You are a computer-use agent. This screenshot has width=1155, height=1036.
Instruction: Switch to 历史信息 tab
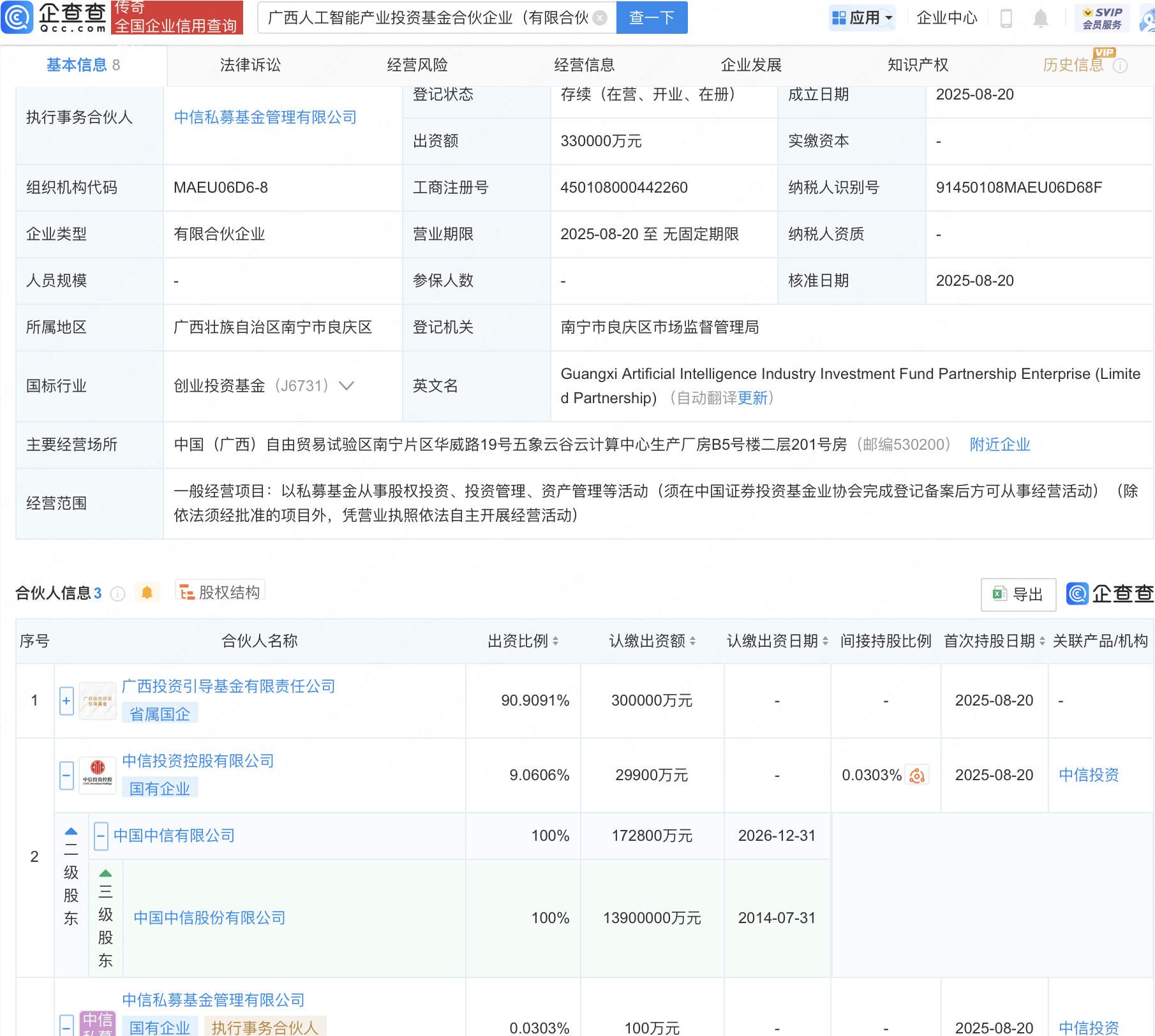click(x=1073, y=65)
